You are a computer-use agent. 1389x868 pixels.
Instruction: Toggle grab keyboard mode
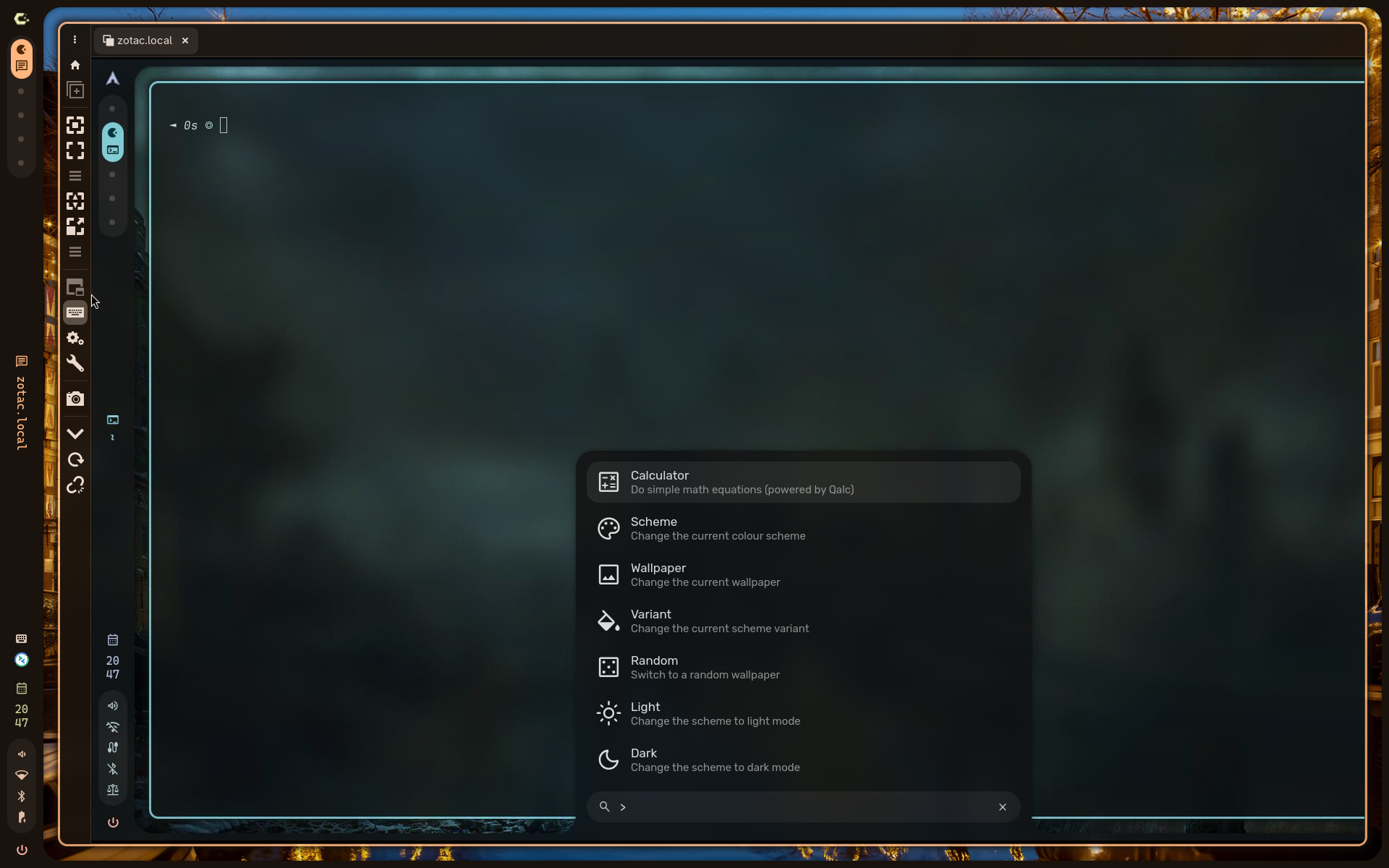(x=75, y=312)
